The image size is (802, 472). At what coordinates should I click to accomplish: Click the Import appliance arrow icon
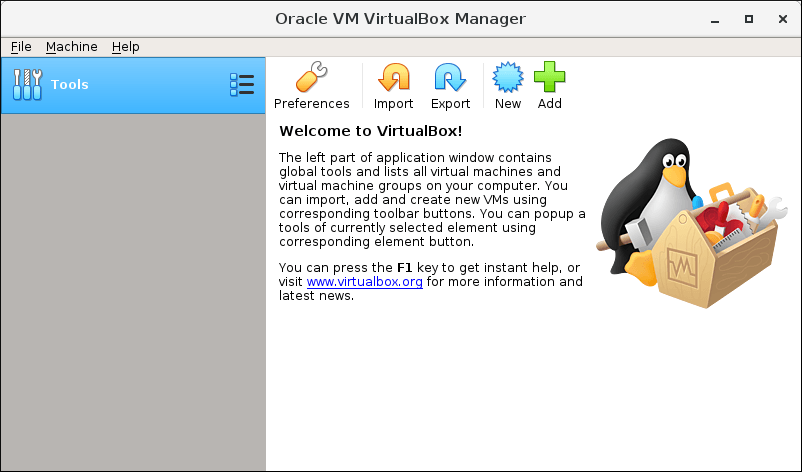click(x=393, y=77)
